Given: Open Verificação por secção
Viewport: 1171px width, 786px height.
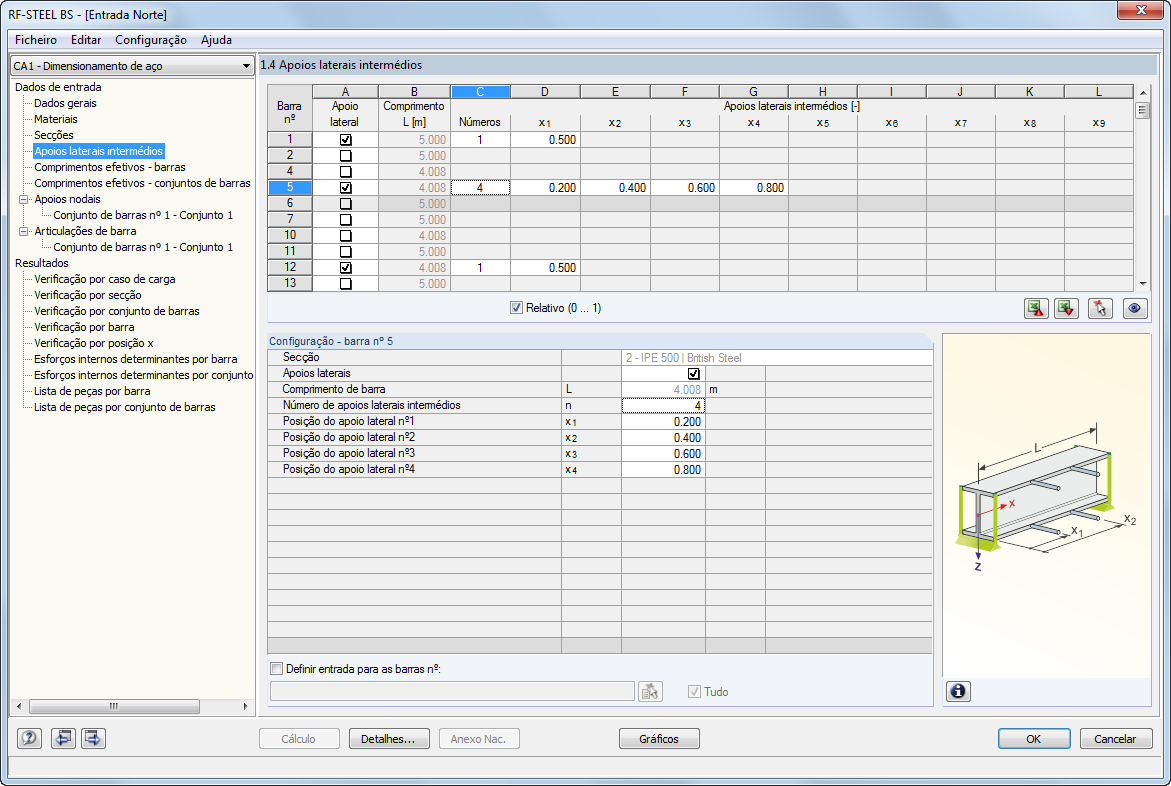Looking at the screenshot, I should click(87, 295).
